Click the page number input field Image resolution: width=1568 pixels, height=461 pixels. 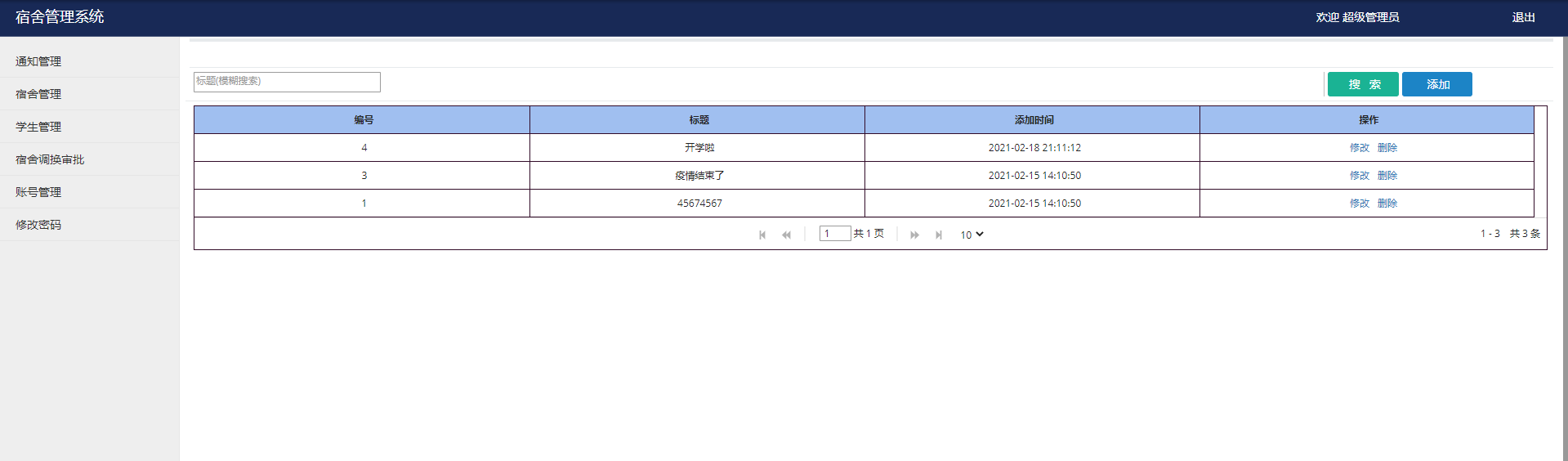coord(835,234)
